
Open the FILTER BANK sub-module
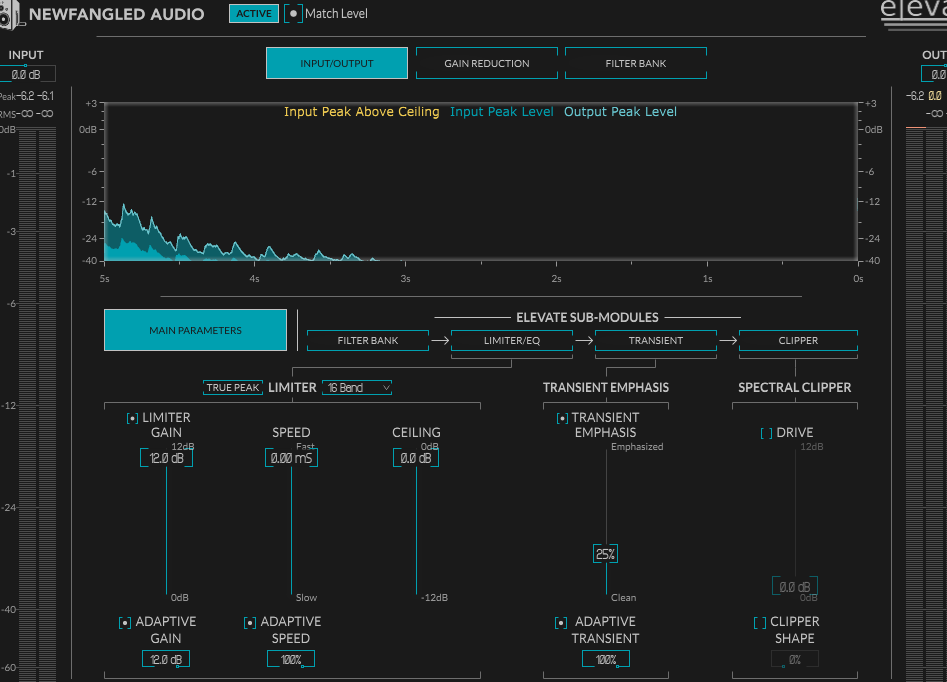point(368,340)
